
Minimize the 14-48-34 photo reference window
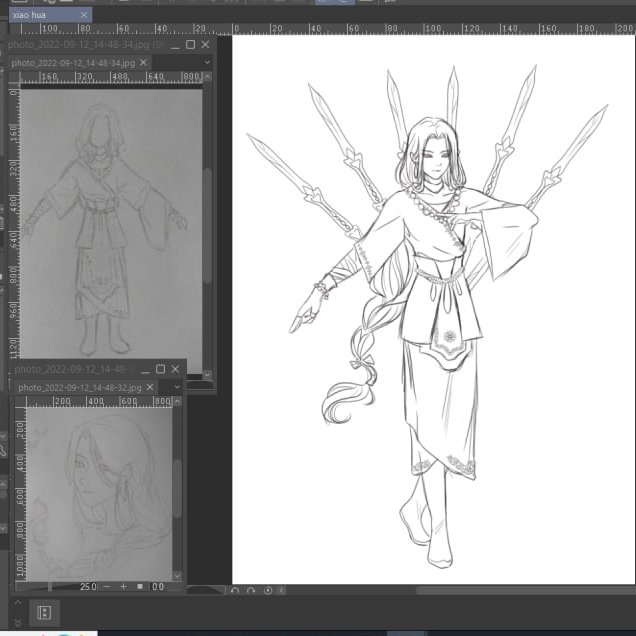click(175, 45)
